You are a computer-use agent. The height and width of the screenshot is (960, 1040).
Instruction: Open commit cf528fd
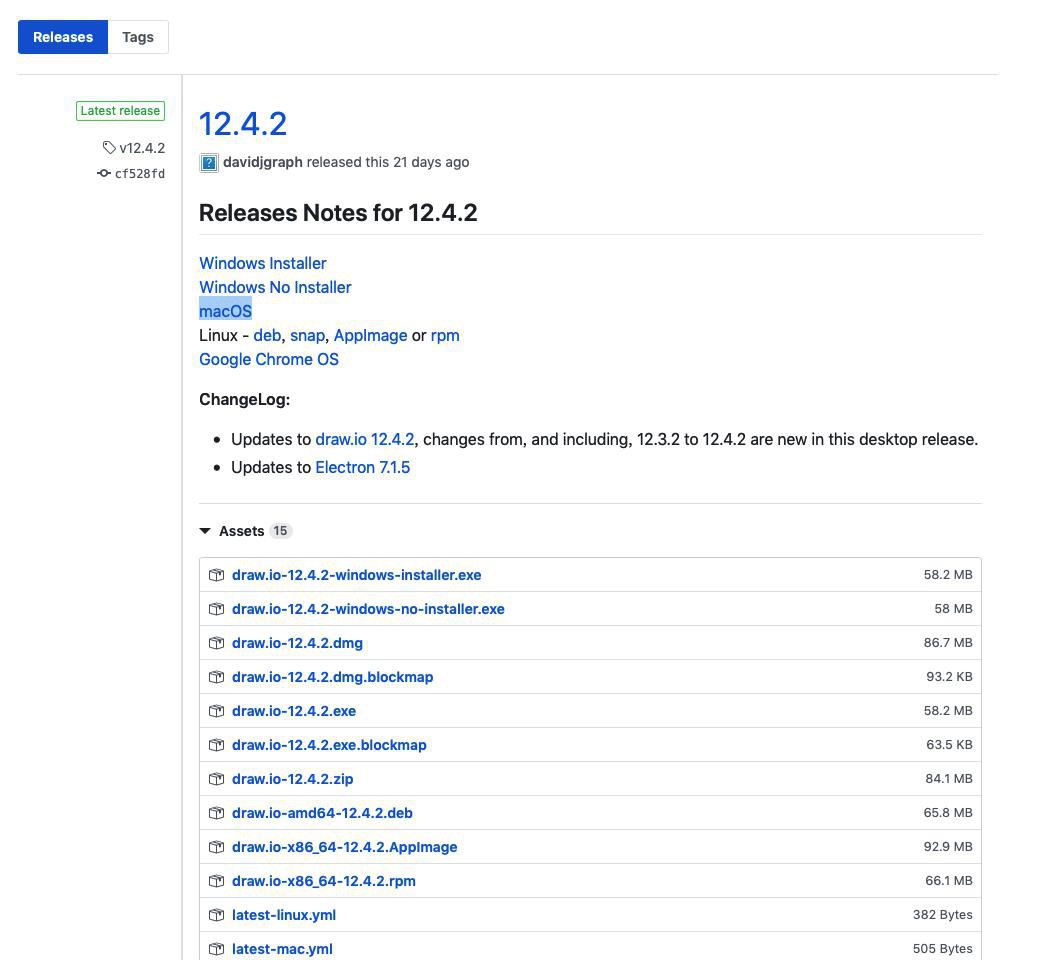(140, 174)
